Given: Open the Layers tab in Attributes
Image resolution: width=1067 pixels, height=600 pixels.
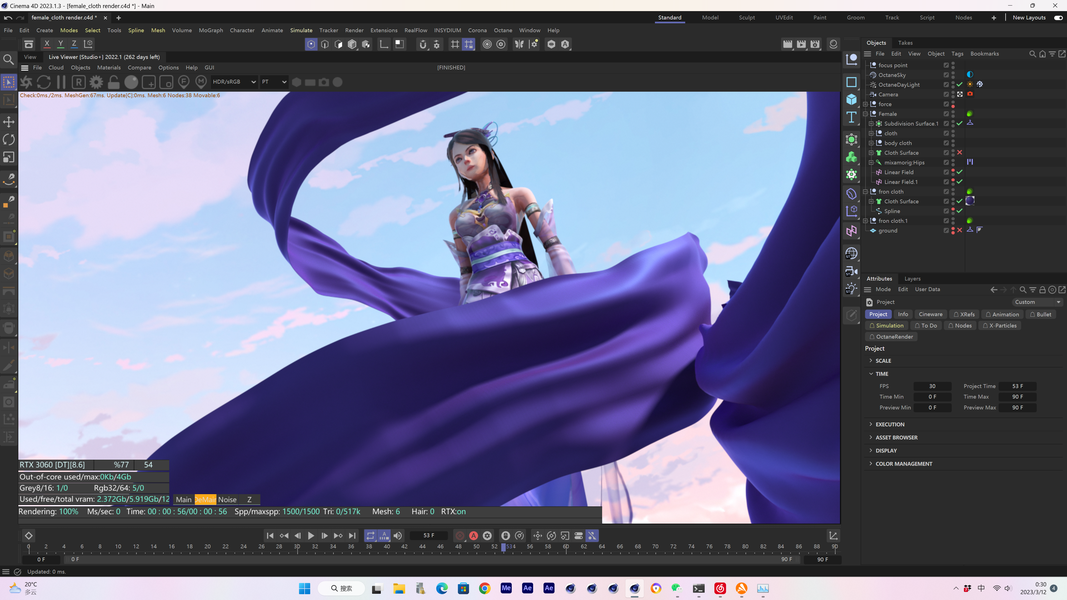Looking at the screenshot, I should click(912, 279).
